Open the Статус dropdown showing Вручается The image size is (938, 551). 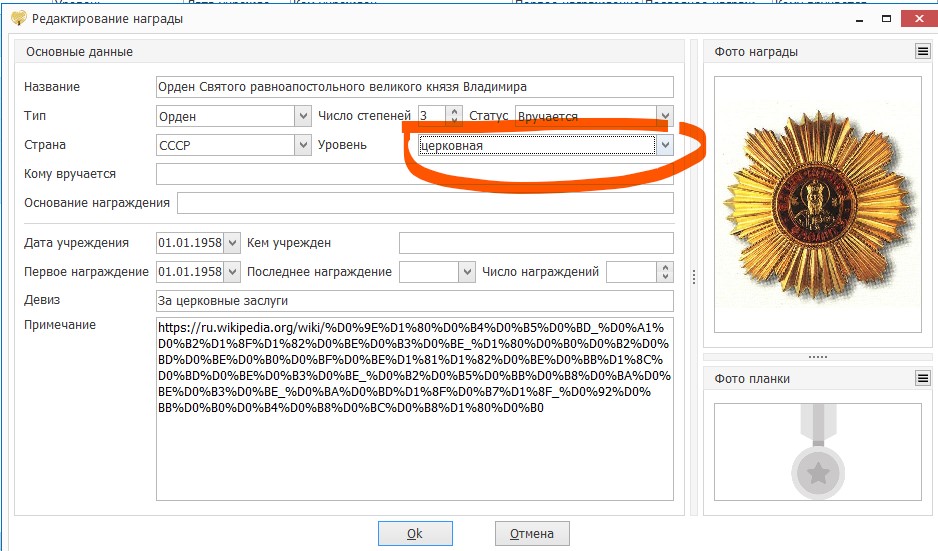click(x=665, y=116)
